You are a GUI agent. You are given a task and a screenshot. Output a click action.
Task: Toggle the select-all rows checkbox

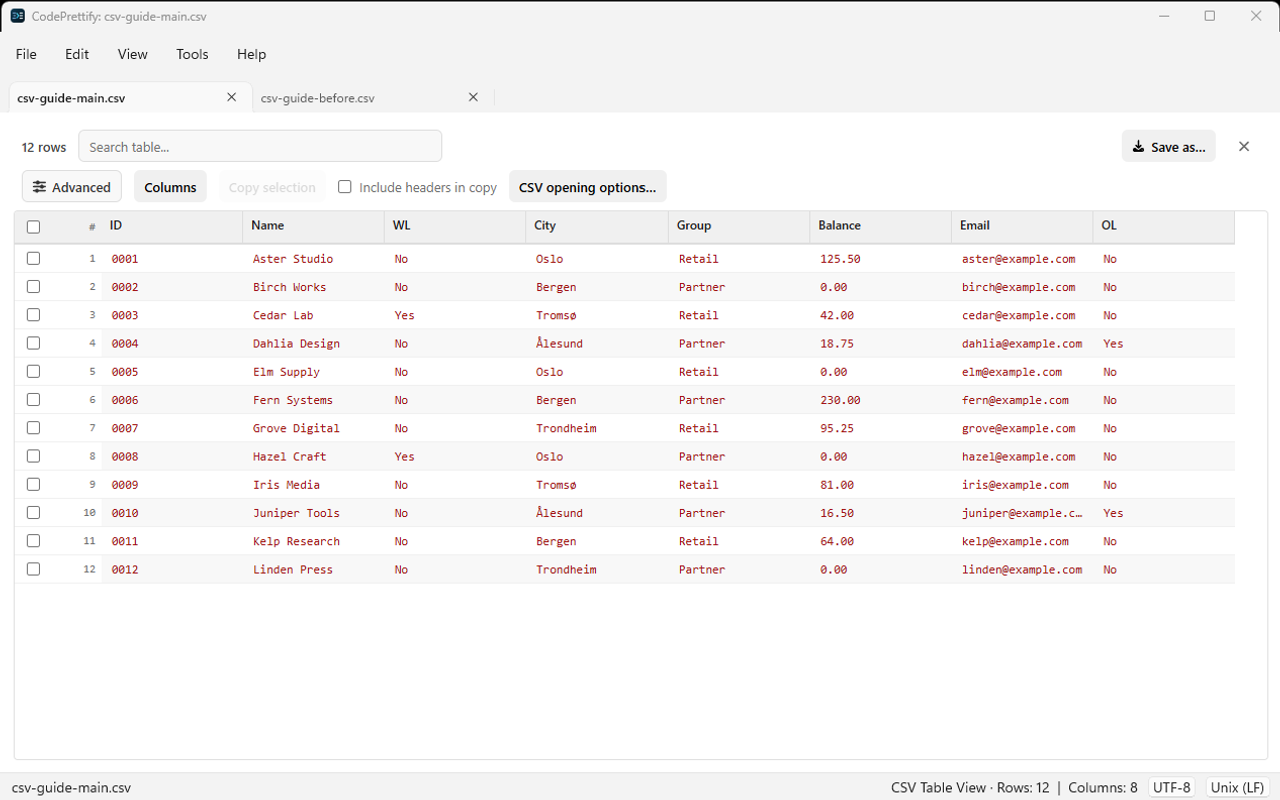pos(33,227)
